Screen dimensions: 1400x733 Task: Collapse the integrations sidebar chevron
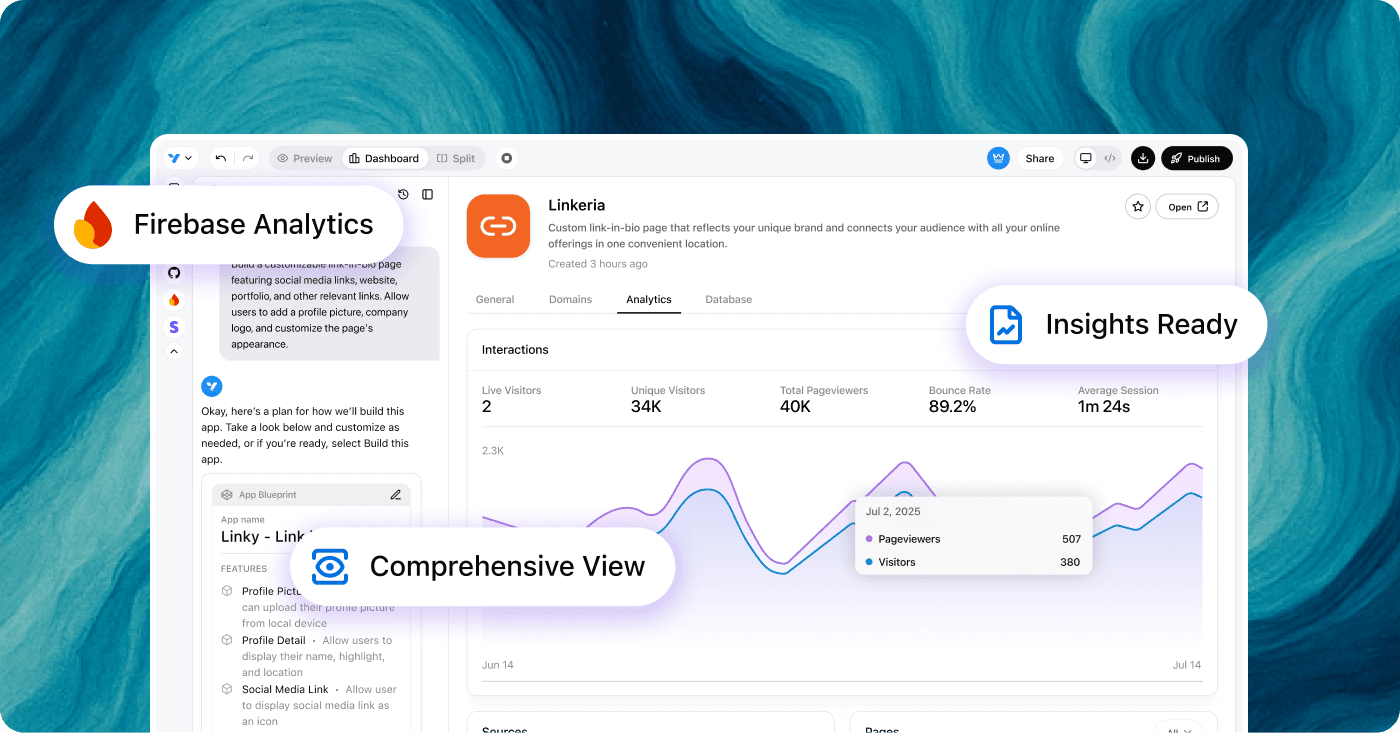(x=174, y=351)
